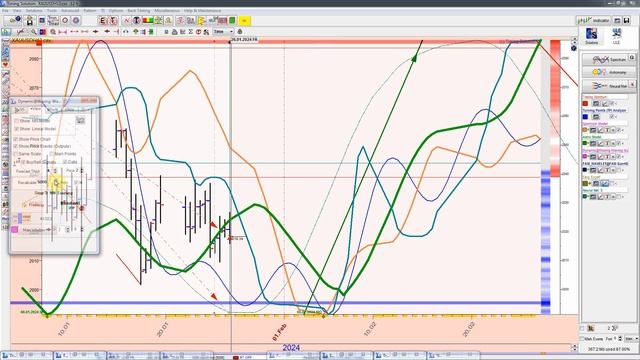Click the E-bar icon right of the first E icon
The image size is (640, 360).
click(113, 20)
